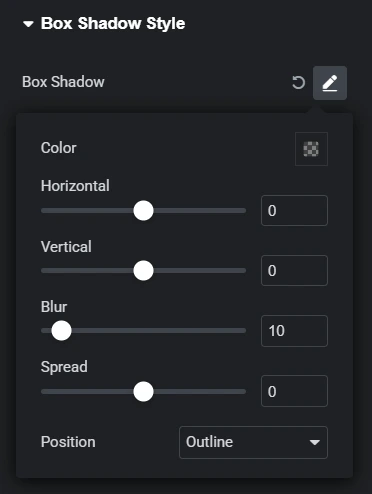Focus the Spread value input
The image size is (372, 494).
(x=294, y=391)
